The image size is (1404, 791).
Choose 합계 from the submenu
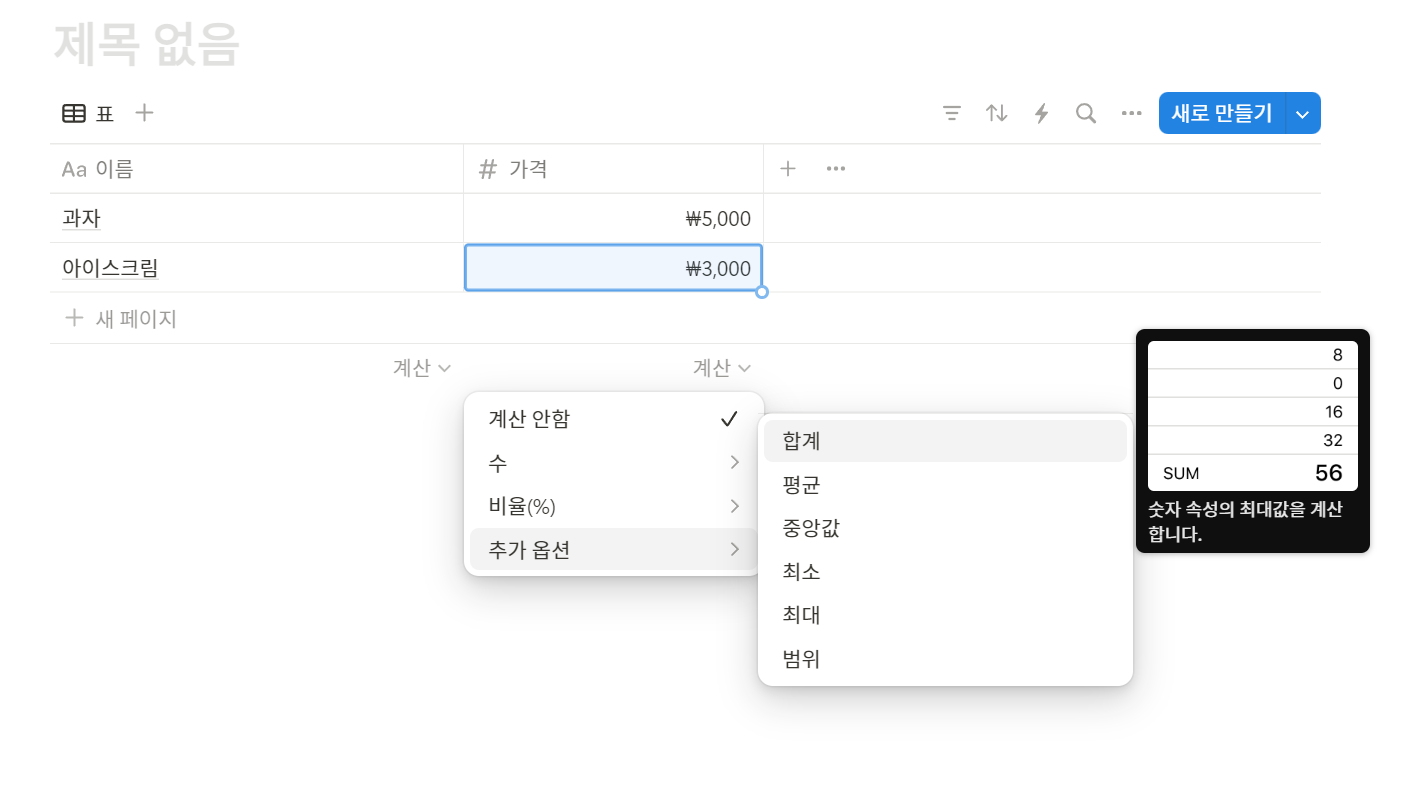coord(945,441)
